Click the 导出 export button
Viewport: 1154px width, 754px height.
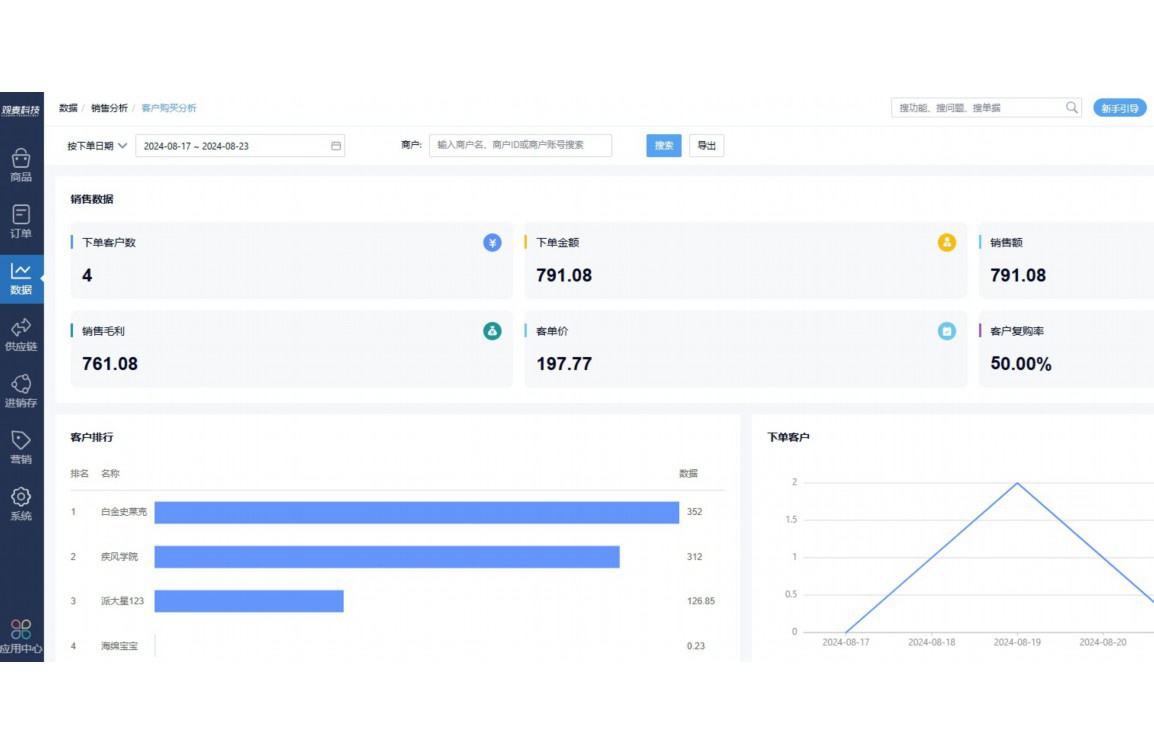706,146
